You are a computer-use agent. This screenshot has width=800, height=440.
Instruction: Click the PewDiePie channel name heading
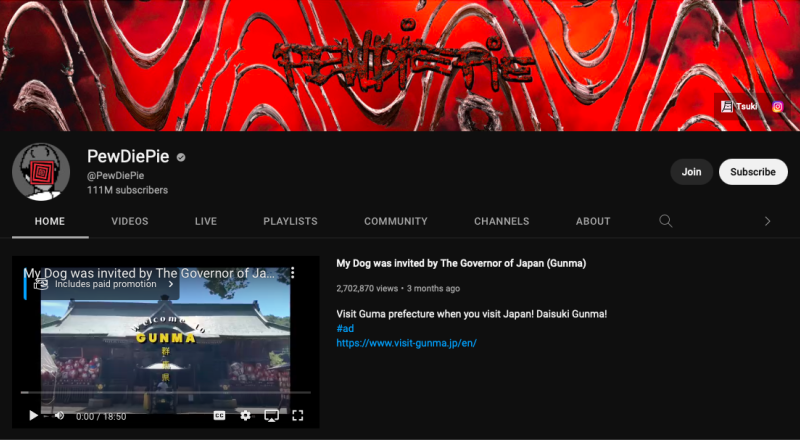(128, 157)
